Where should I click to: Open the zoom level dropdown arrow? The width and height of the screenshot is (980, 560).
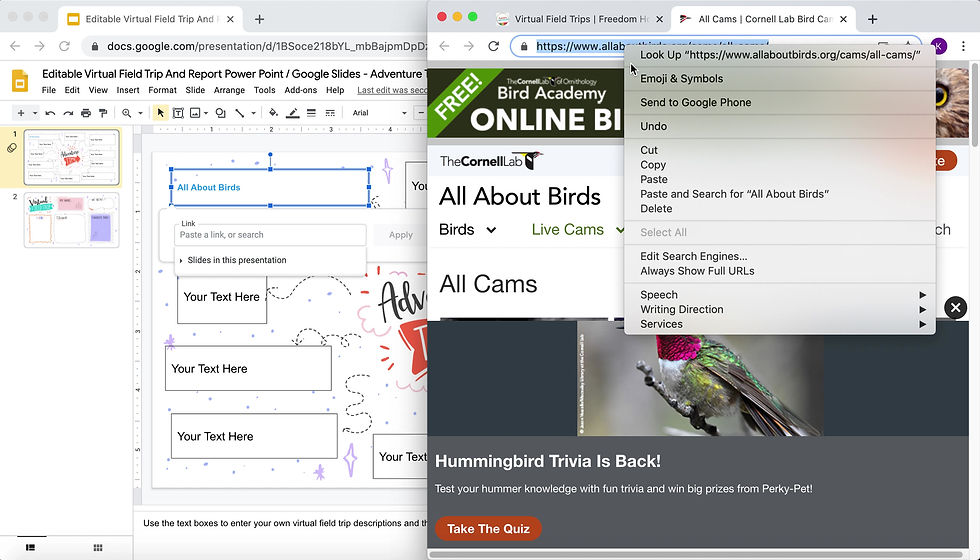point(141,113)
